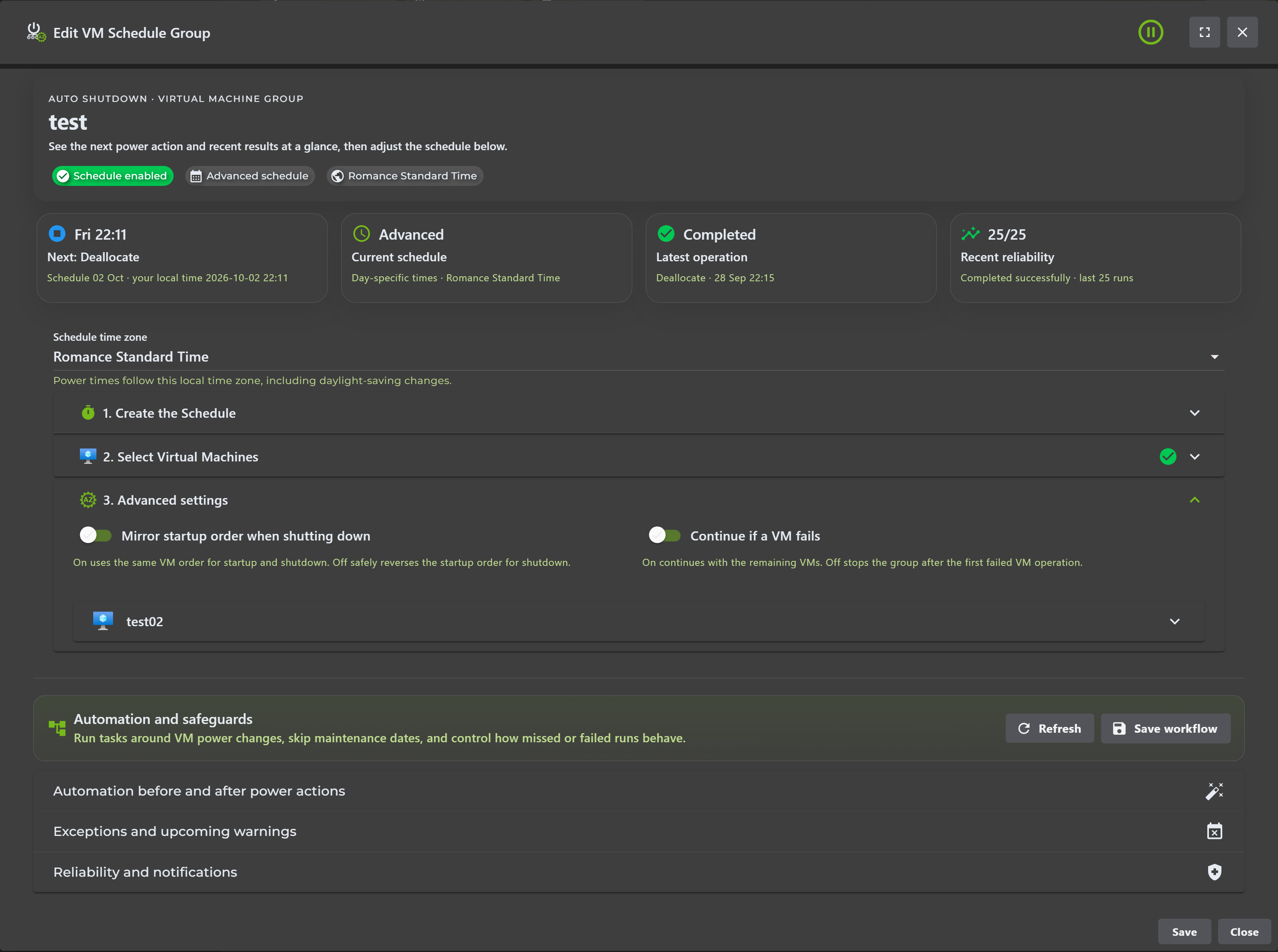This screenshot has height=952, width=1278.
Task: Toggle fullscreen dialog icon
Action: pyautogui.click(x=1204, y=32)
